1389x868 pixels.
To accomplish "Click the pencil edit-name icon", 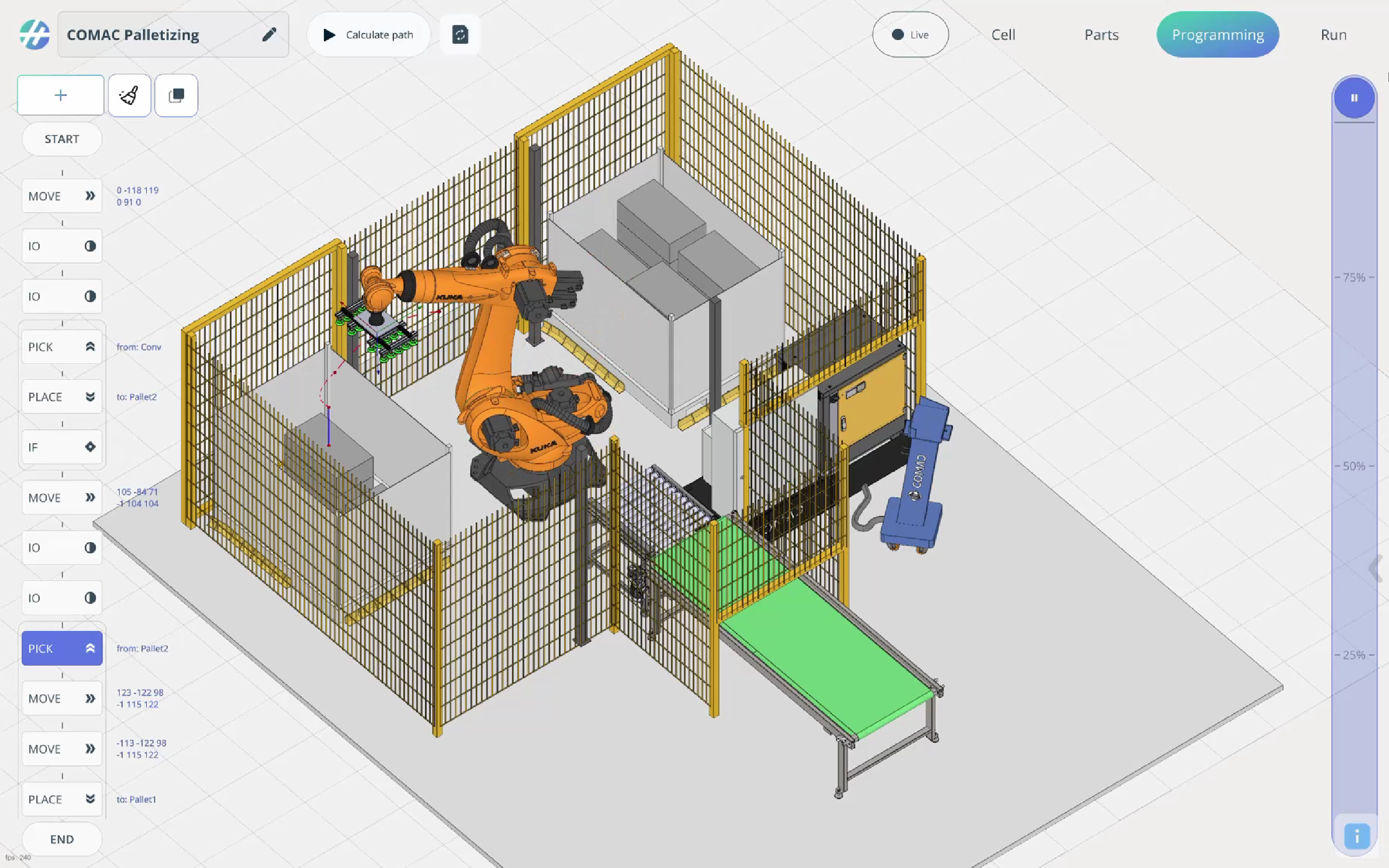I will (269, 34).
